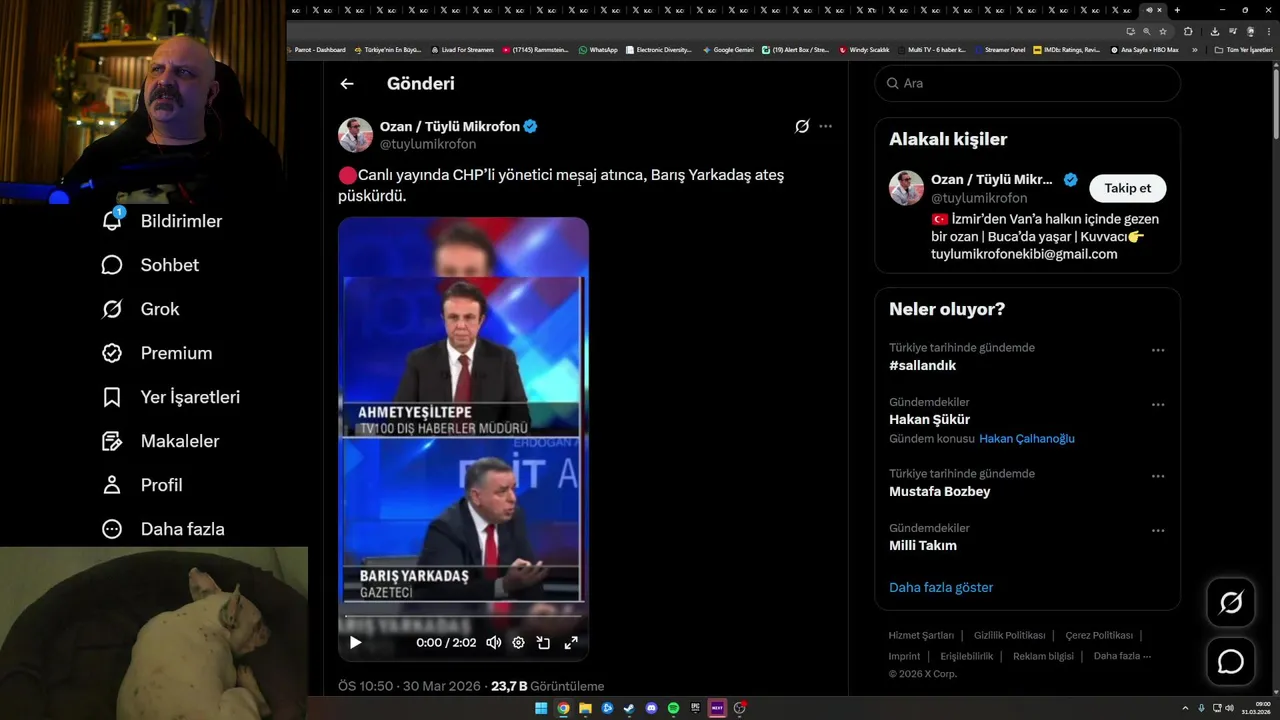Open Bildirimler notifications in sidebar
The image size is (1280, 720).
[162, 221]
